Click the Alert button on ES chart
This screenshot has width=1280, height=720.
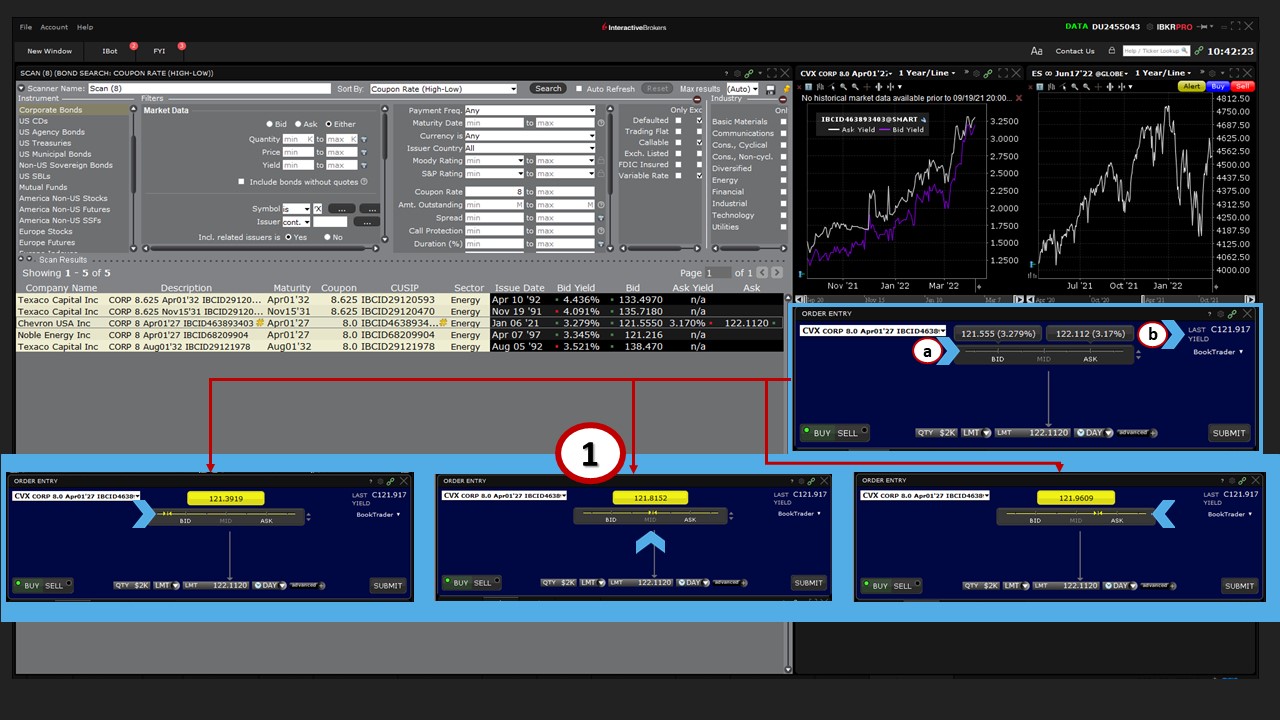[1192, 87]
